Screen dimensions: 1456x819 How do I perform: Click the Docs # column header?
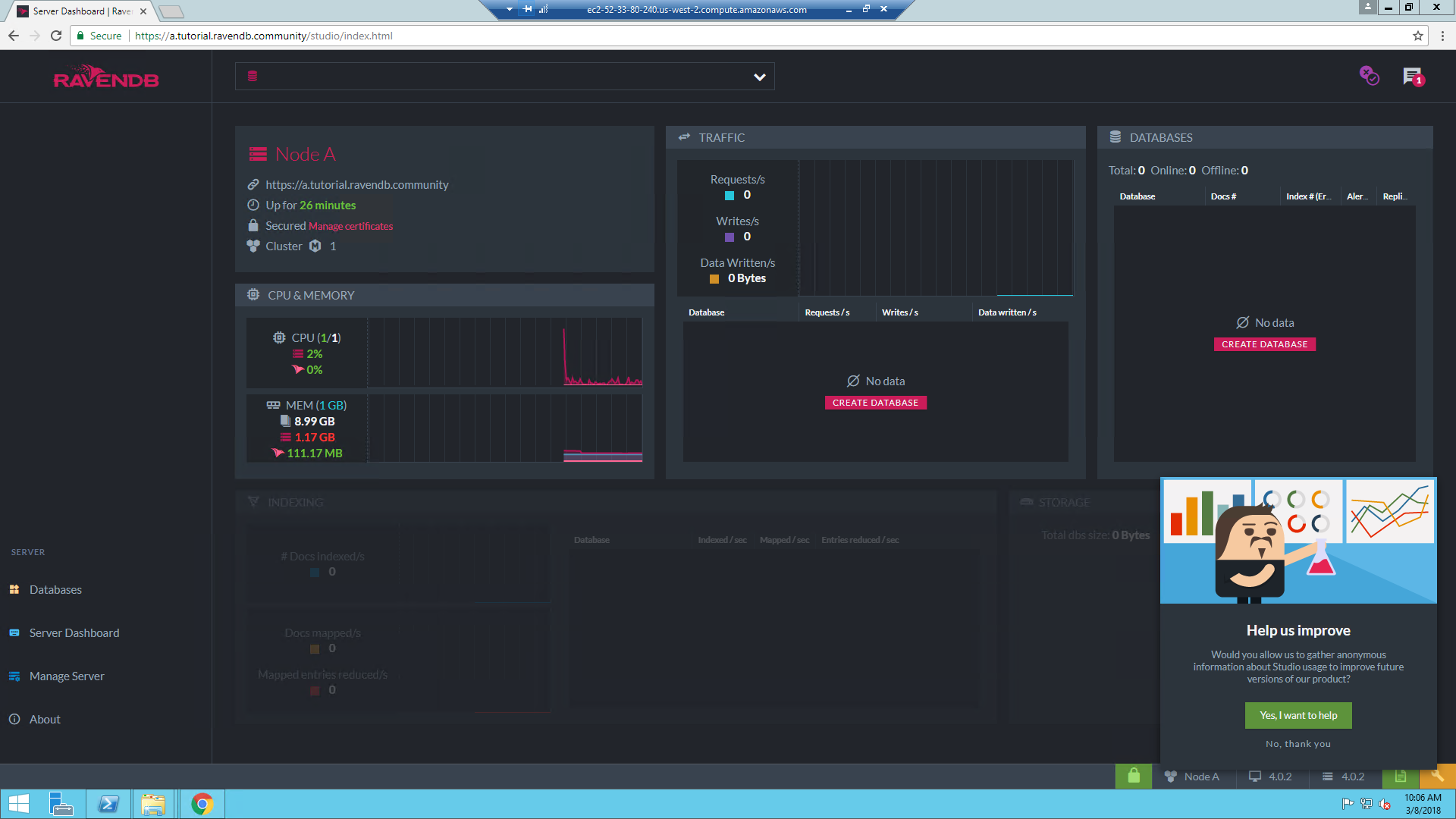point(1223,196)
